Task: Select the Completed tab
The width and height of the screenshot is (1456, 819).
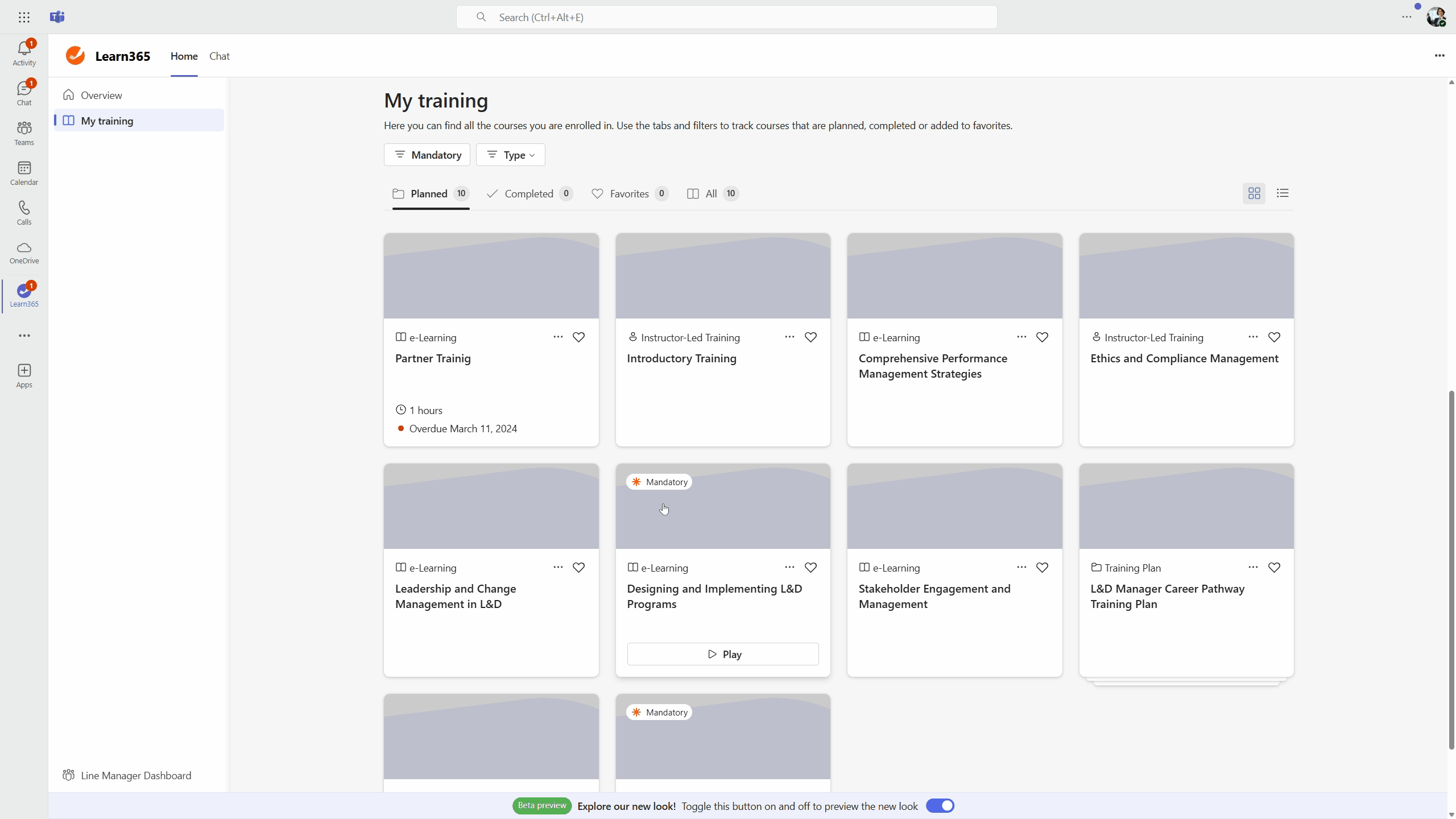Action: coord(530,194)
